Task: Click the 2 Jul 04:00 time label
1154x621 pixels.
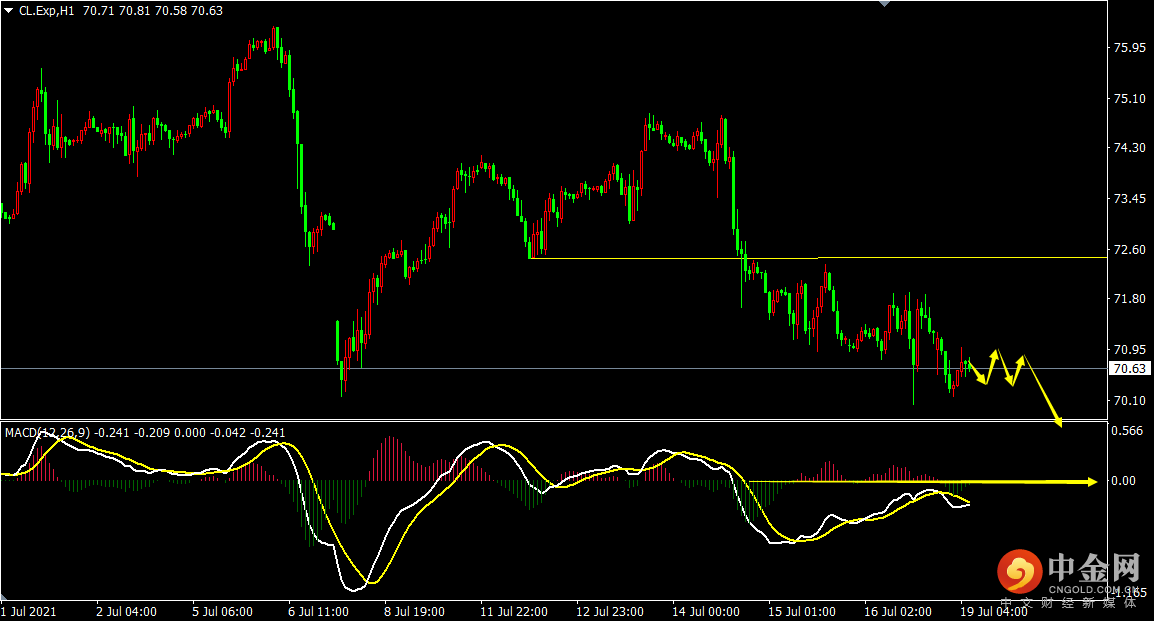Action: click(x=127, y=611)
